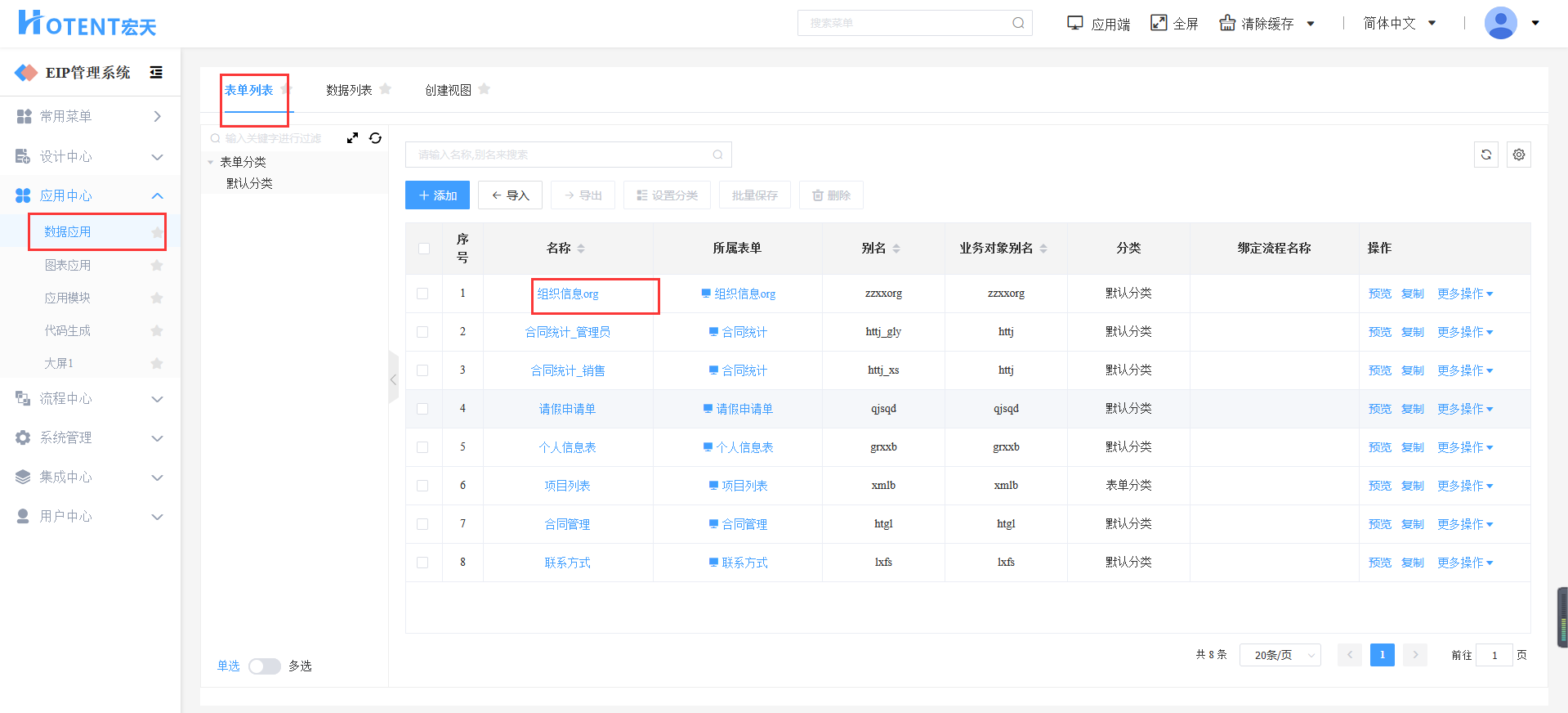The width and height of the screenshot is (1568, 713).
Task: Sort by 名称 column
Action: 581,248
